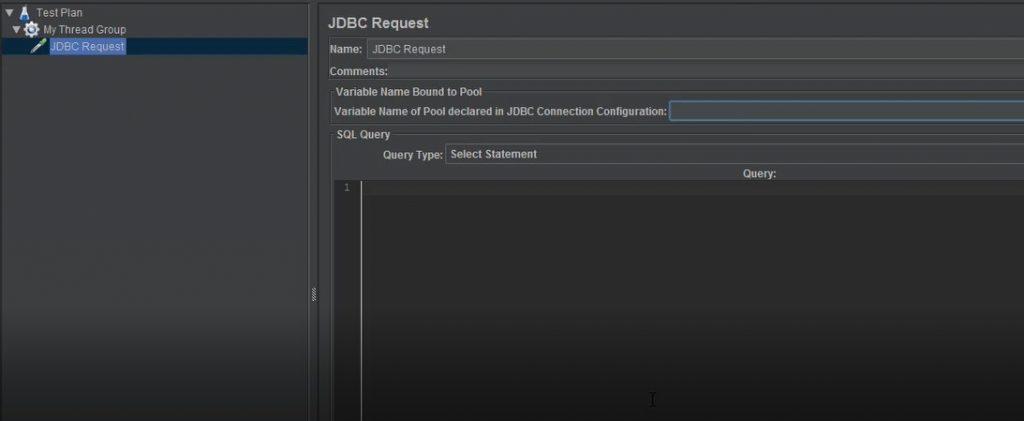Image resolution: width=1024 pixels, height=421 pixels.
Task: Collapse the My Thread Group node
Action: coord(16,29)
